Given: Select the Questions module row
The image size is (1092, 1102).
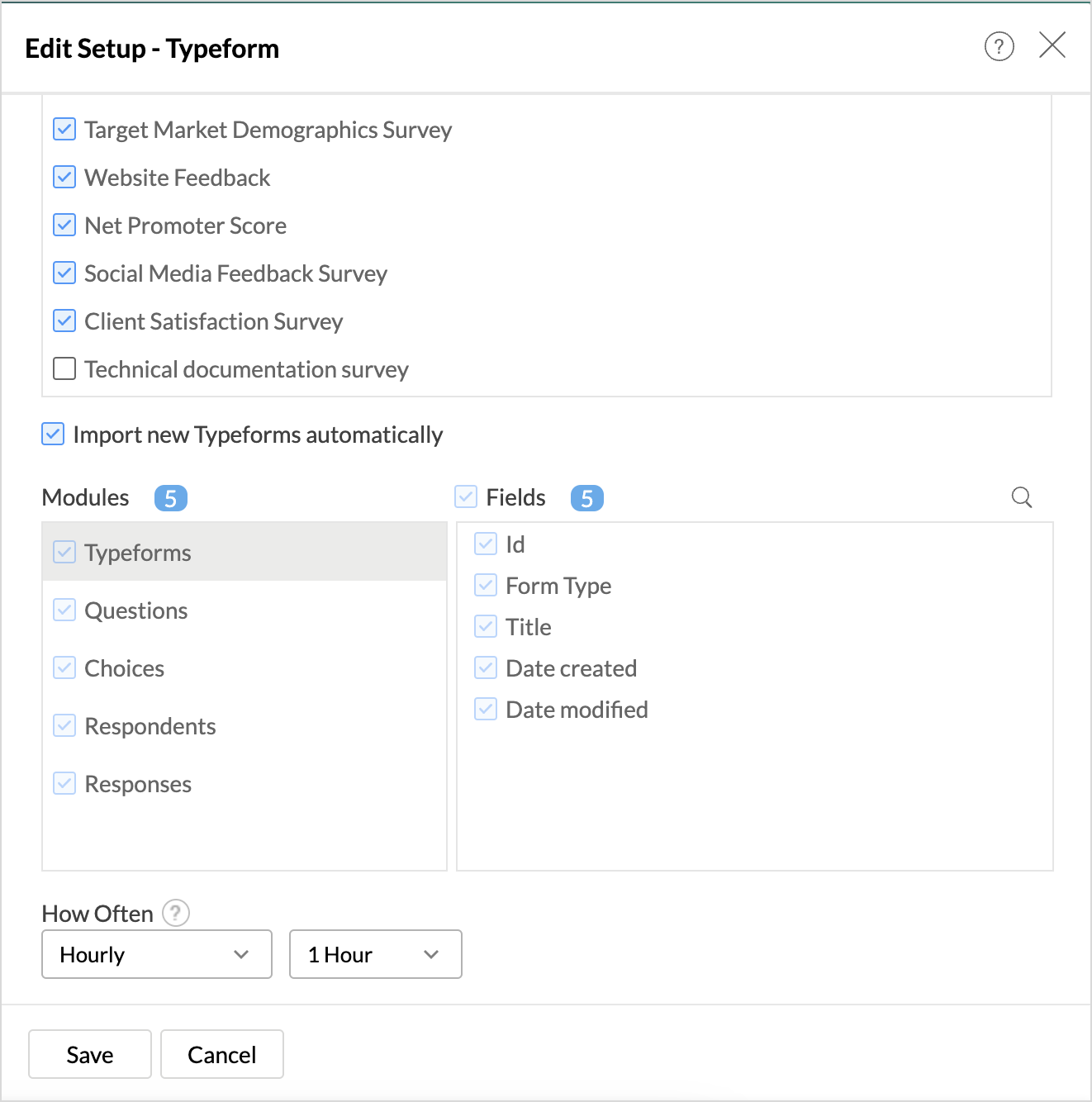Looking at the screenshot, I should [245, 610].
